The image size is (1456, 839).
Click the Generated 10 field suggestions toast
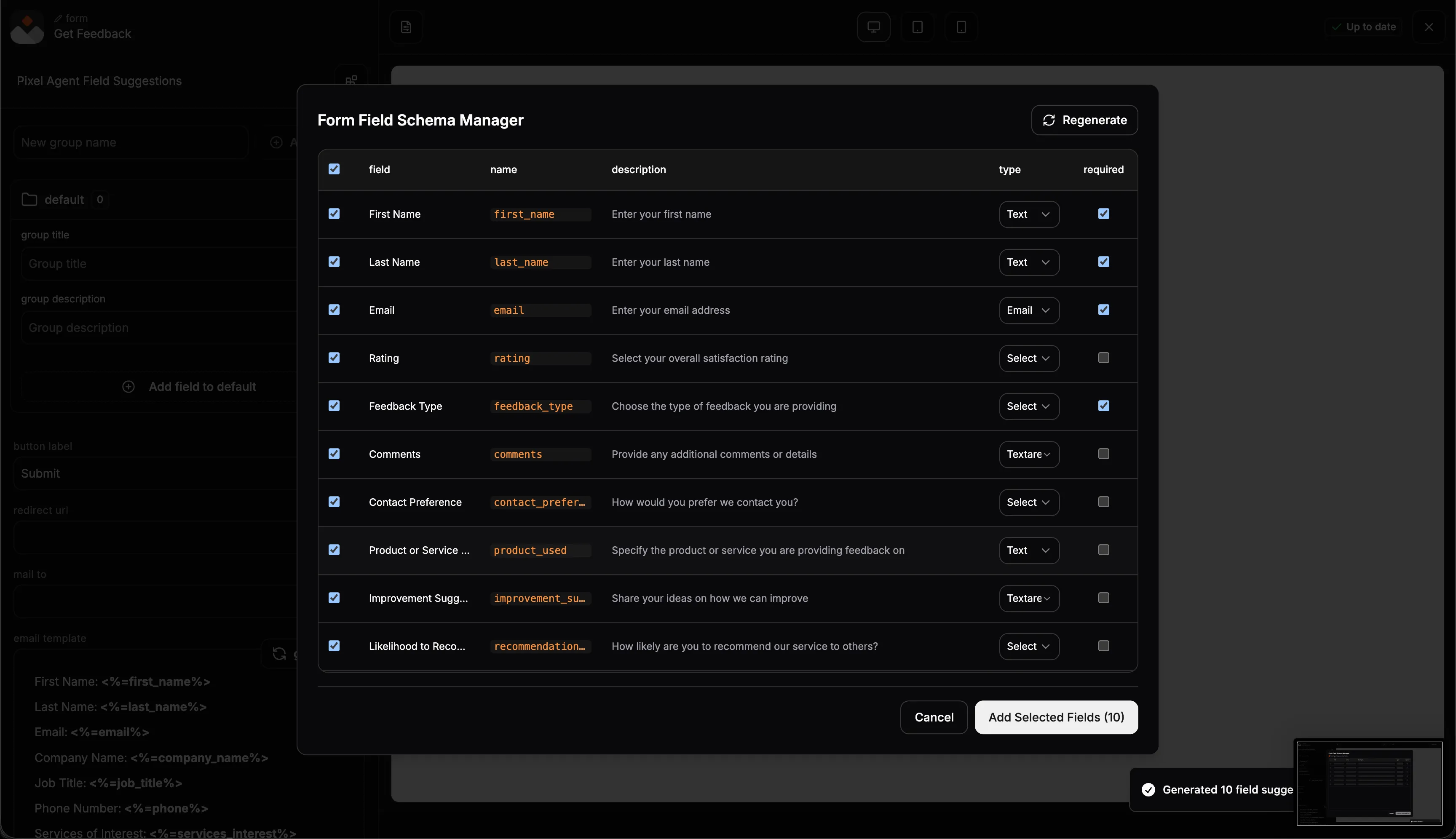[x=1216, y=789]
